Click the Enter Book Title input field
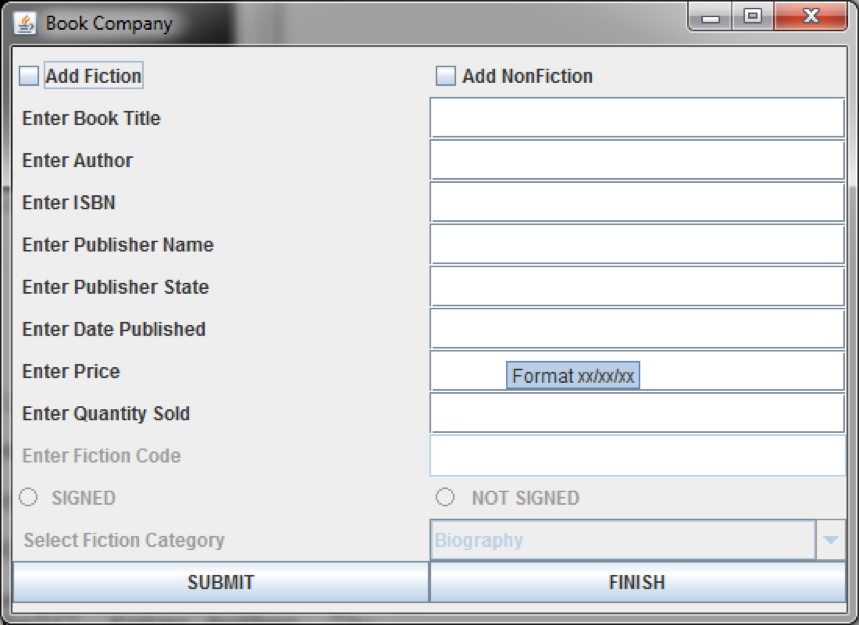The width and height of the screenshot is (859, 625). (637, 118)
